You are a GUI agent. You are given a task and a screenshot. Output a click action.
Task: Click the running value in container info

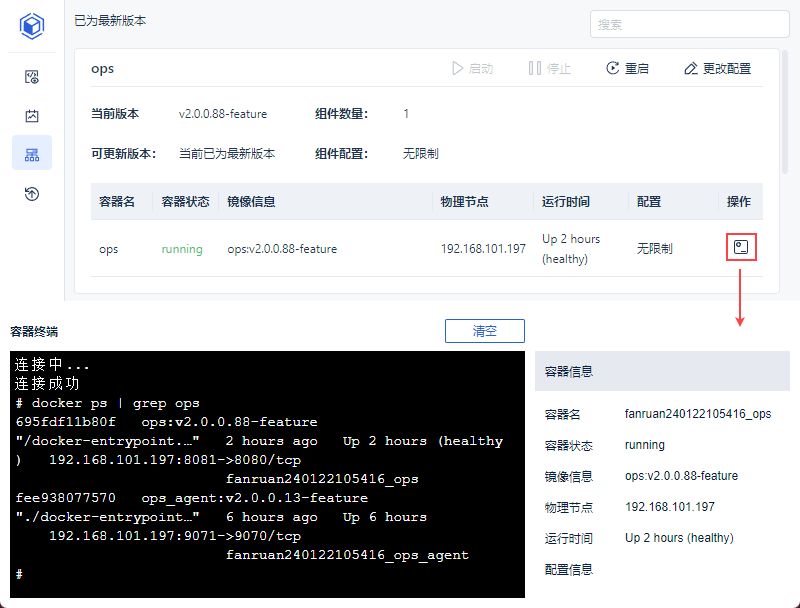645,445
